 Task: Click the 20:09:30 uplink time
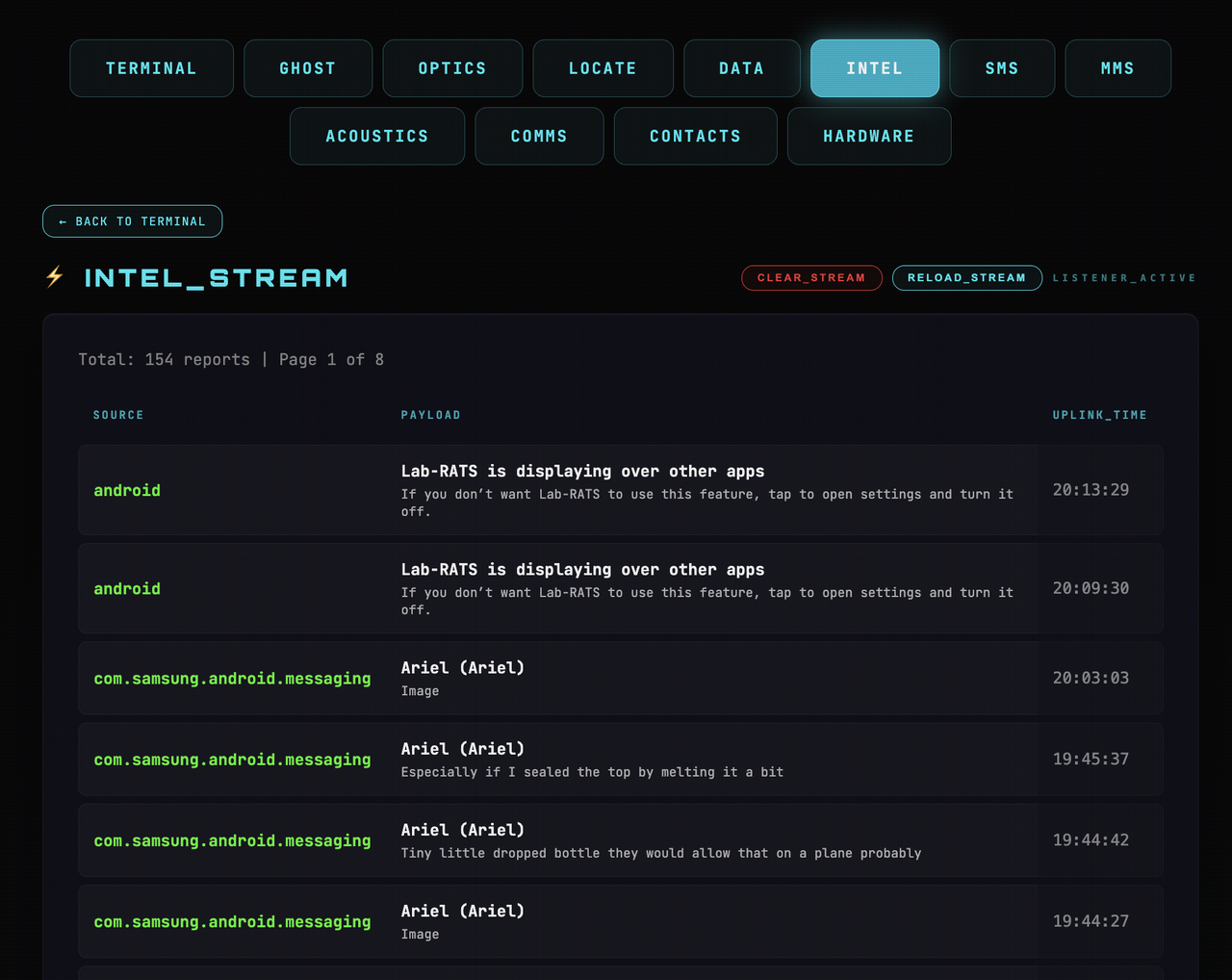[1091, 588]
